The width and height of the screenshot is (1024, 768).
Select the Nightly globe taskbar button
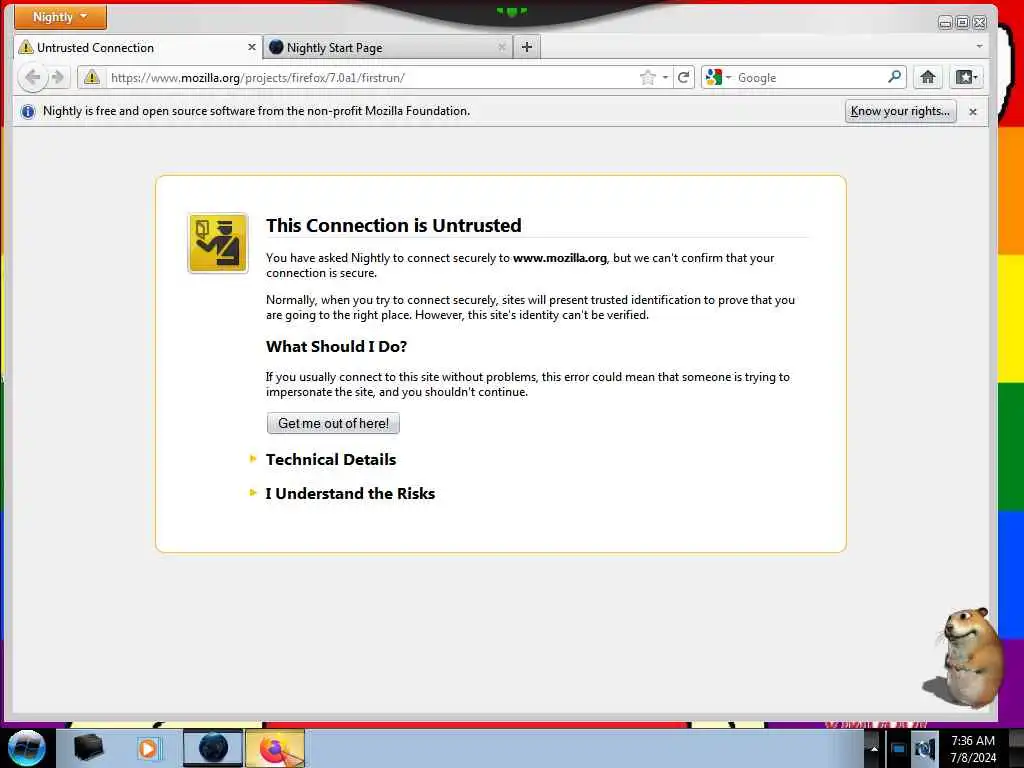pyautogui.click(x=213, y=748)
